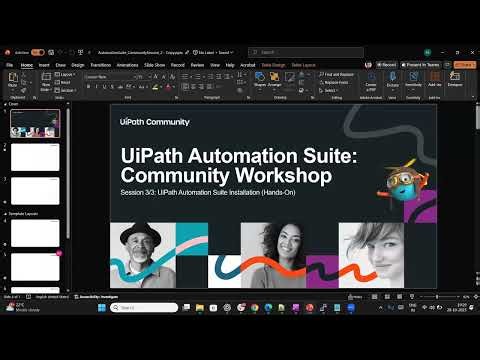Toggle Justify alignment
This screenshot has height=360, width=480.
pos(210,87)
